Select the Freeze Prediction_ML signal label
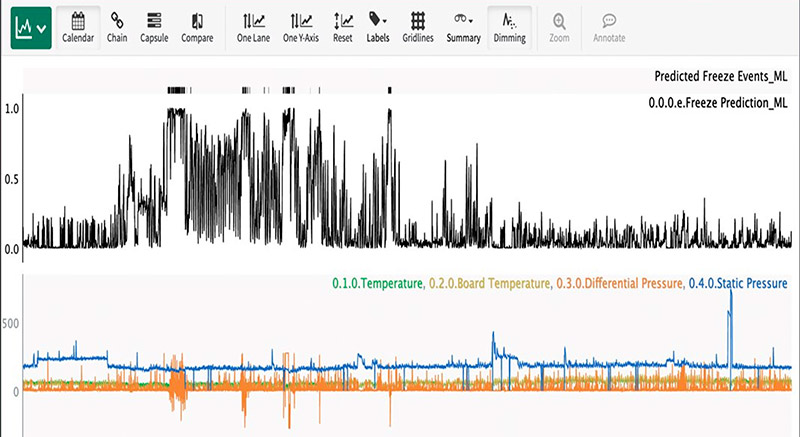The width and height of the screenshot is (800, 437). (719, 102)
